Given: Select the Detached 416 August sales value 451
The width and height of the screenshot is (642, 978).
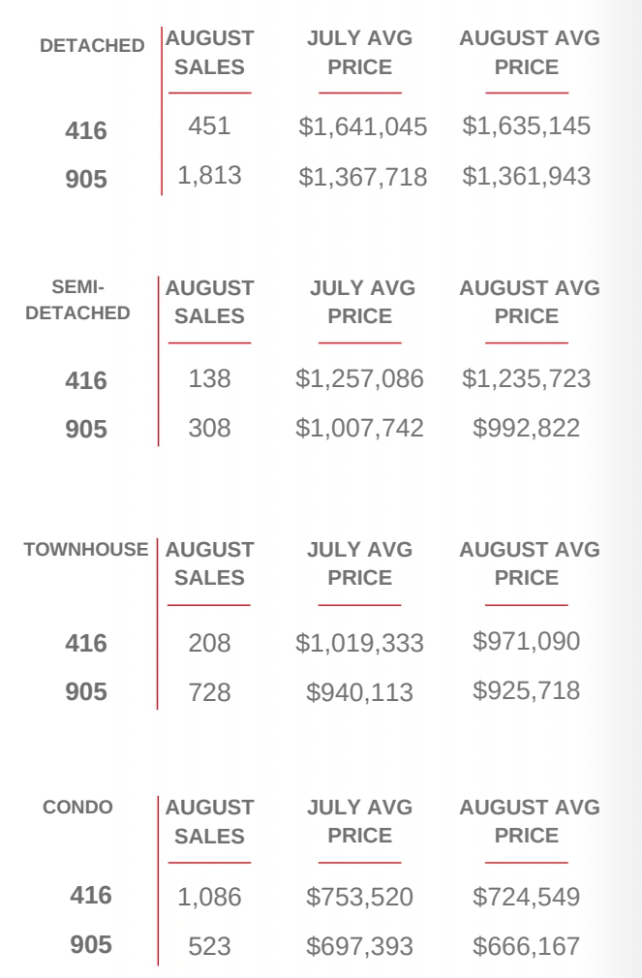Looking at the screenshot, I should click(210, 126).
